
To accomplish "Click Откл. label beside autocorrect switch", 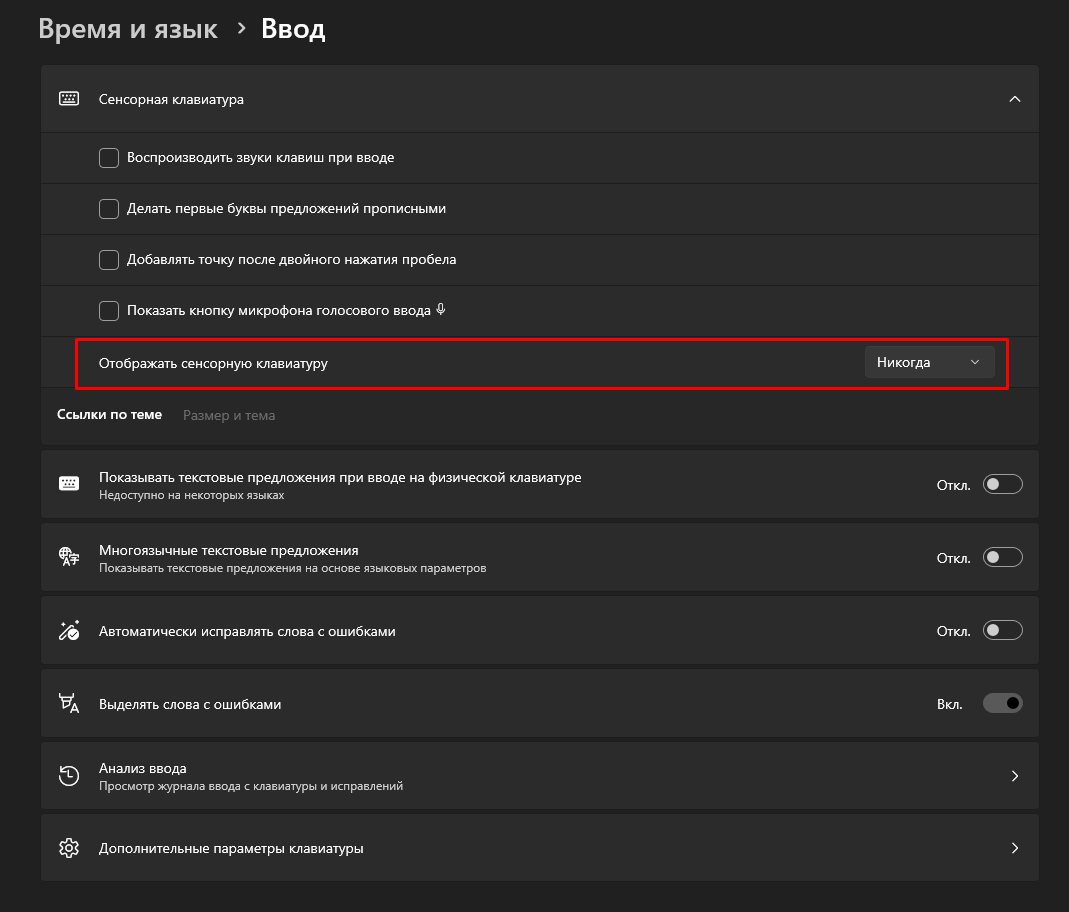I will tap(954, 631).
